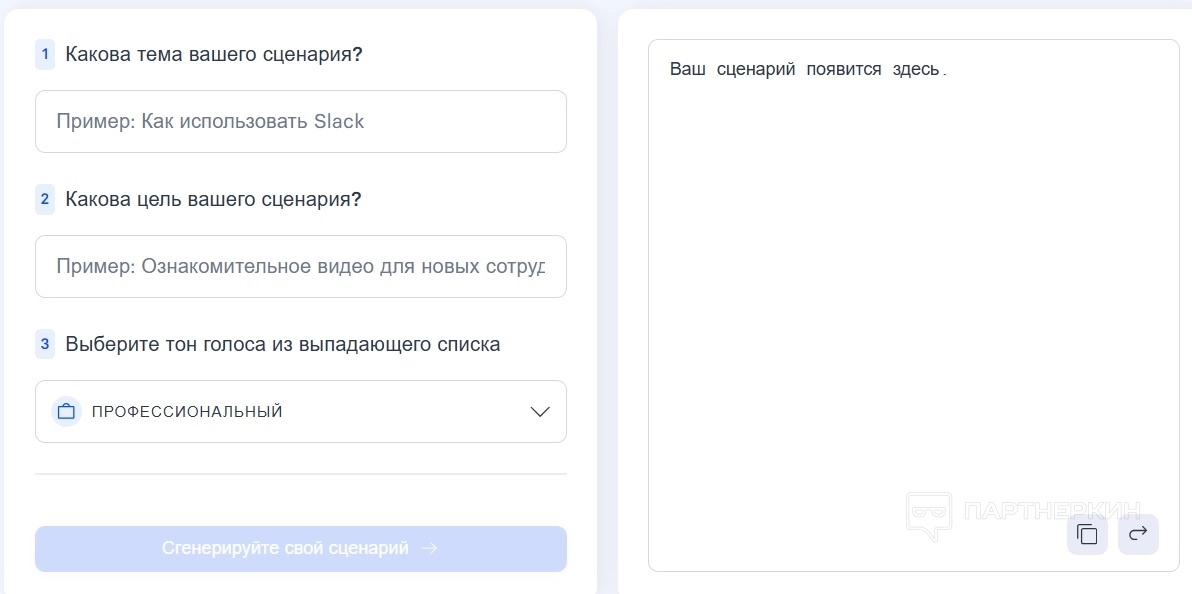
Task: Focus the script topic field with Slack example
Action: pyautogui.click(x=300, y=122)
